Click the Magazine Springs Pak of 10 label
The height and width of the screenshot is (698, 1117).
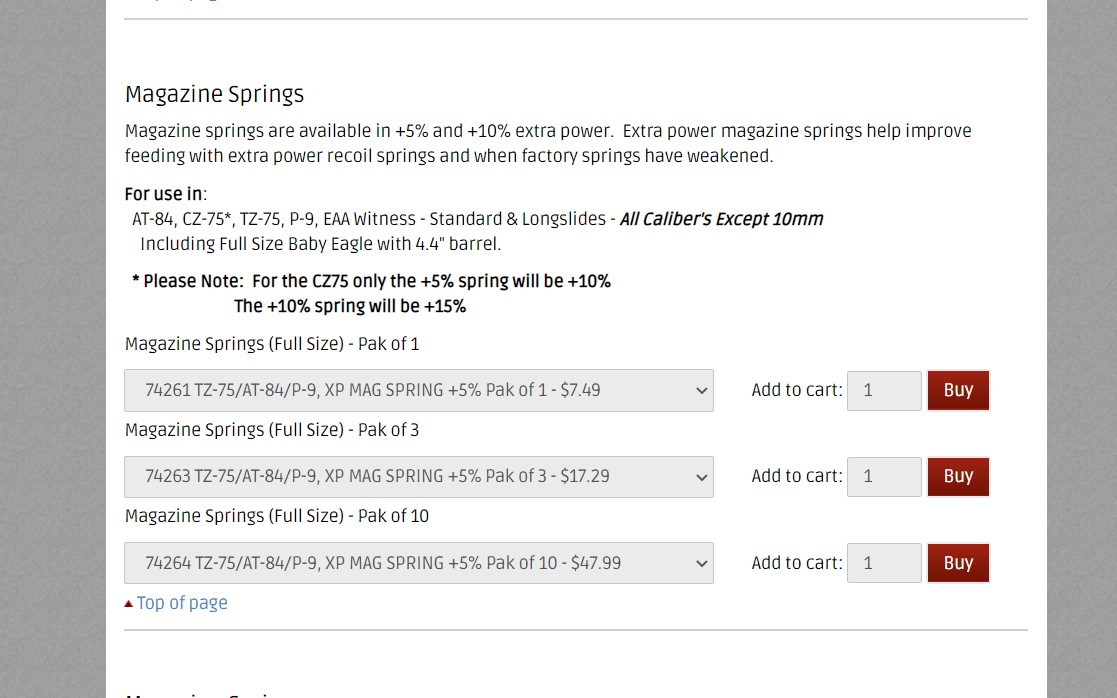click(x=276, y=516)
